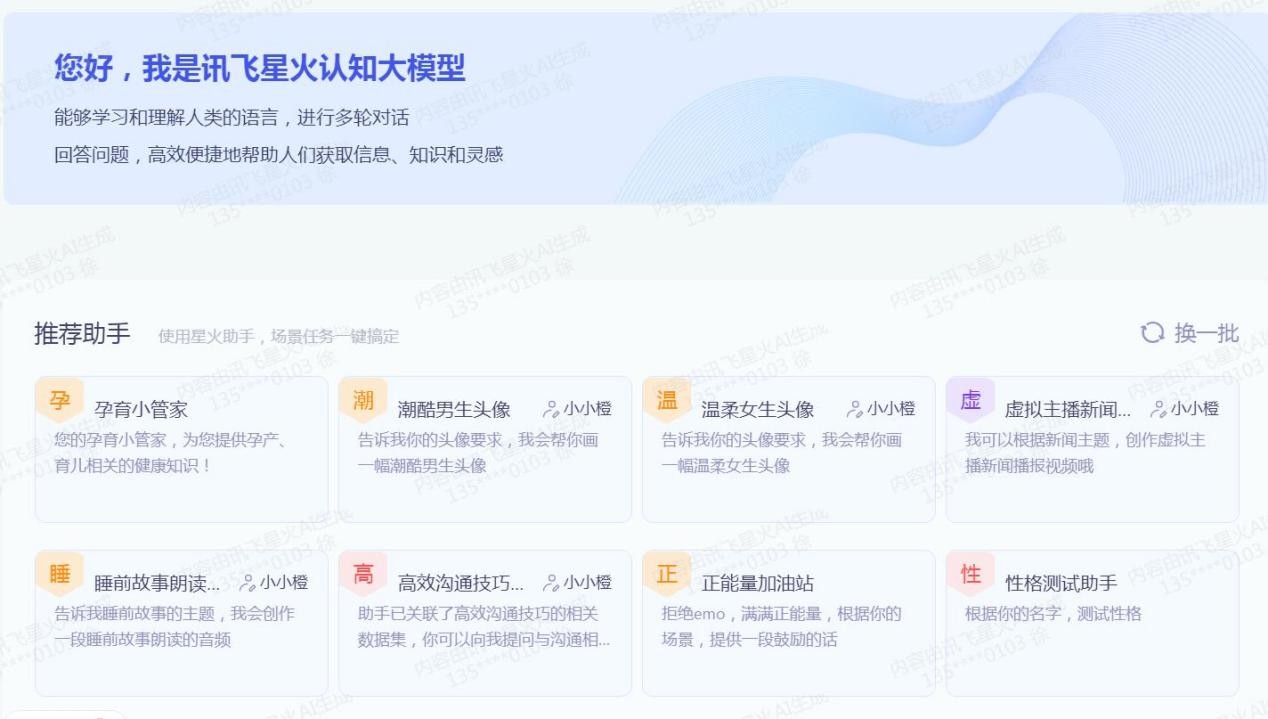Image resolution: width=1268 pixels, height=719 pixels.
Task: Click author icon on 睡前故事朗读 card
Action: pos(248,583)
